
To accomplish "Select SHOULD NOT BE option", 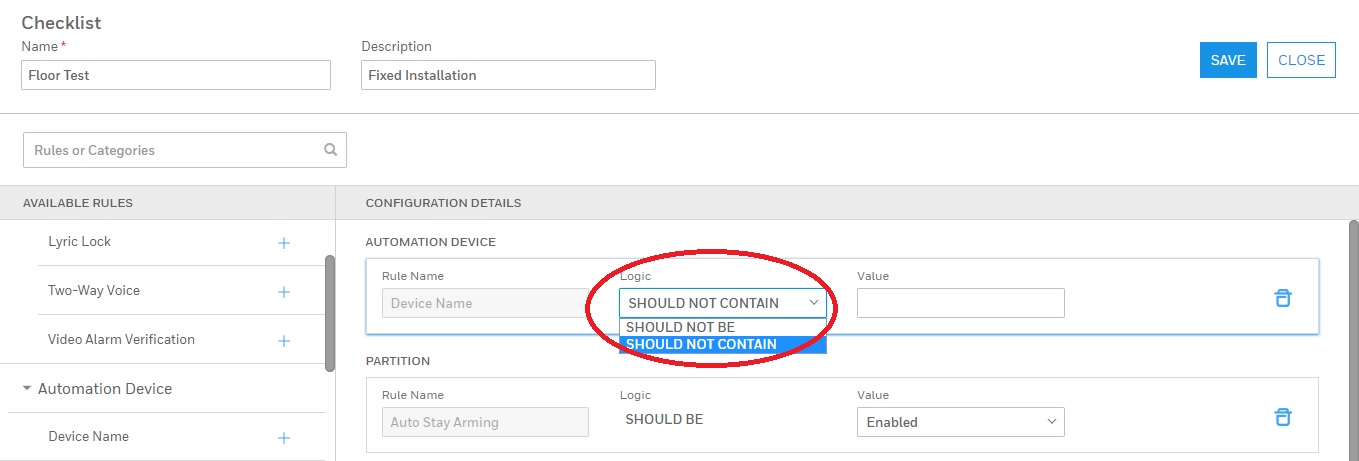I will coord(681,327).
